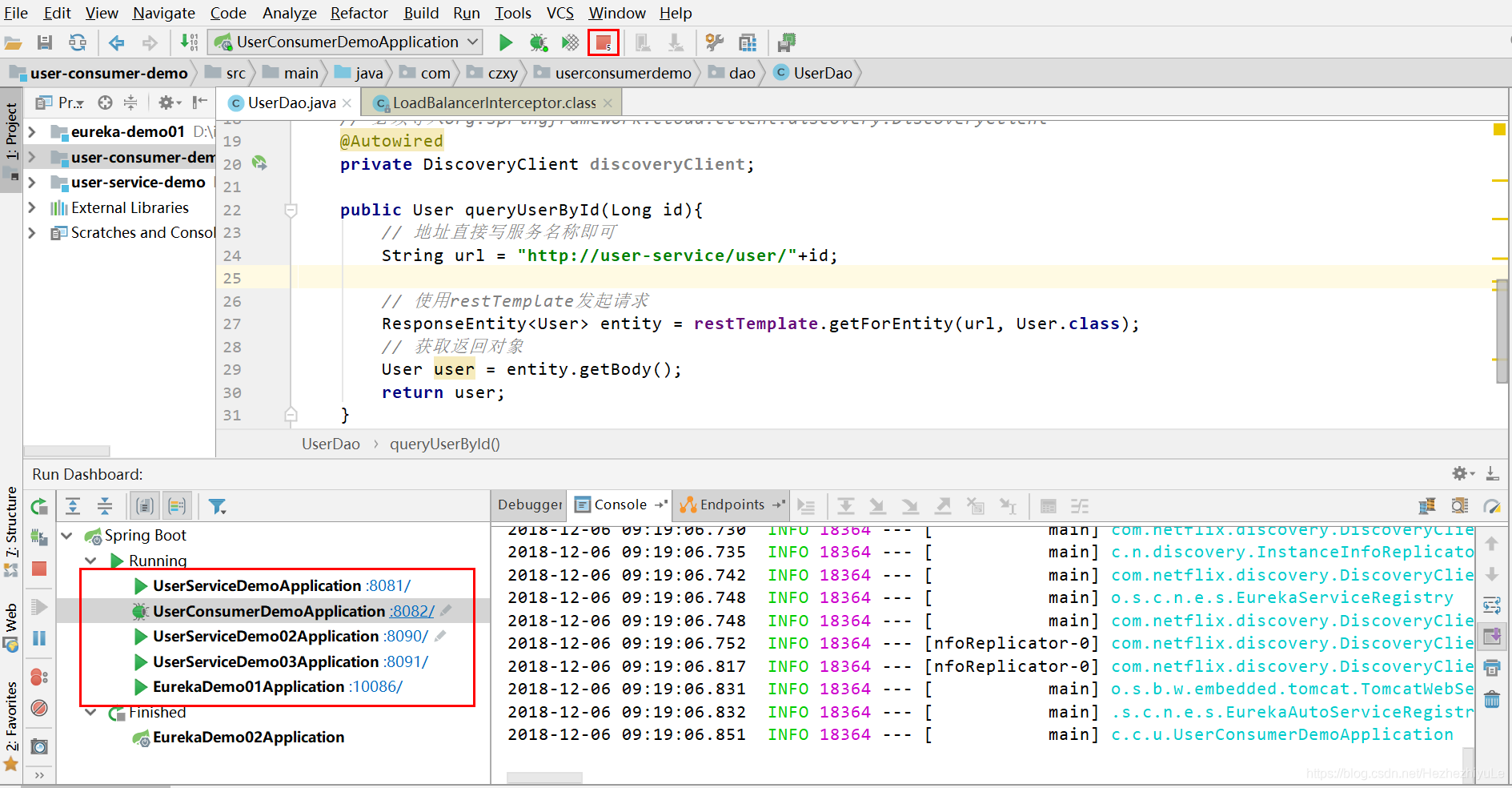
Task: Toggle scroll to end of console
Action: (1492, 637)
